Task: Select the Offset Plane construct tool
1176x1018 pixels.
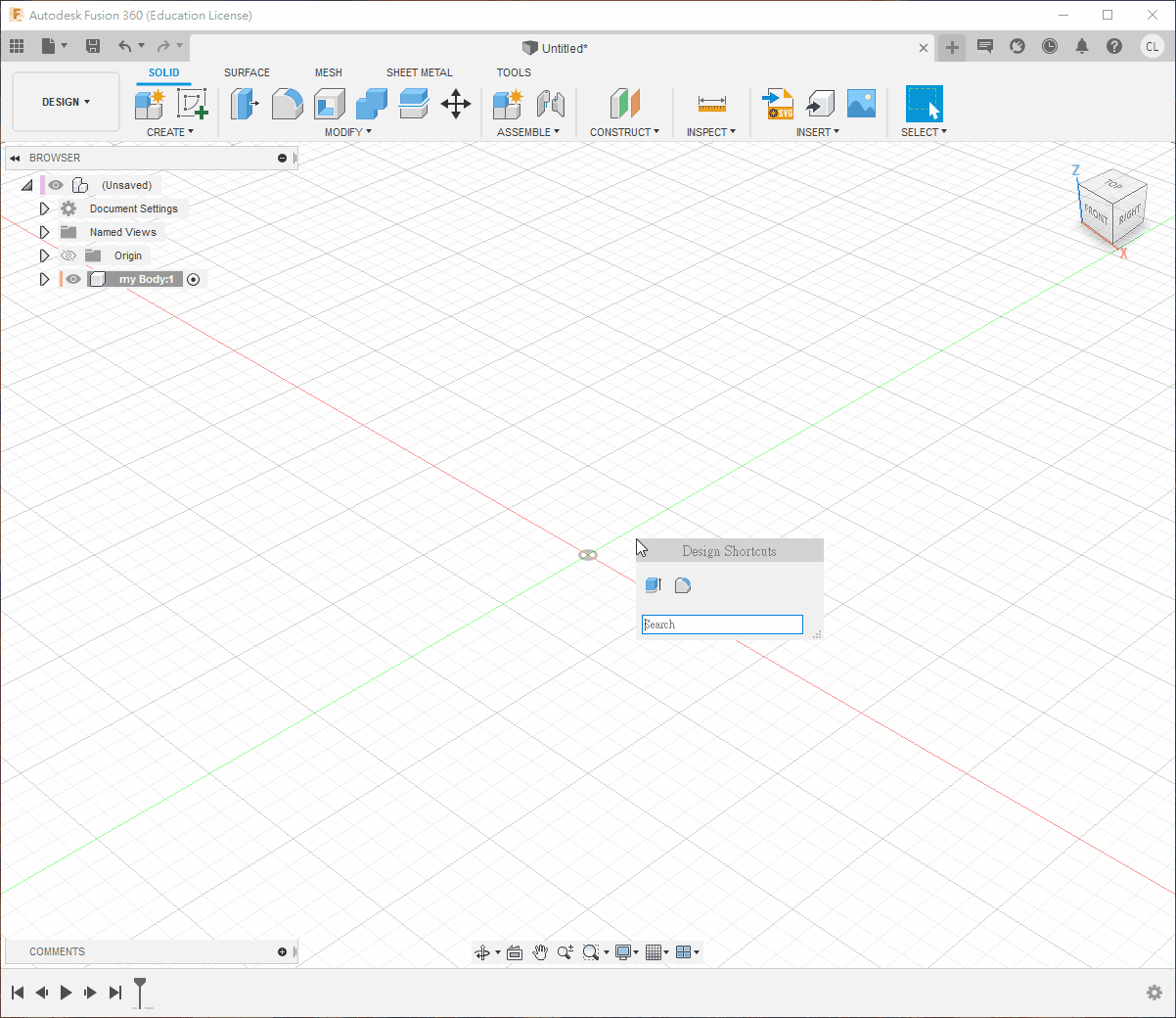Action: point(624,104)
